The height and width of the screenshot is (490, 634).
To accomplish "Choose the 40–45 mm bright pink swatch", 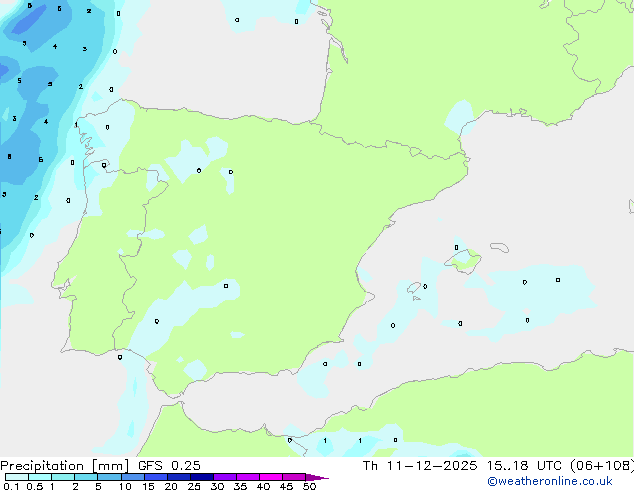I will 271,477.
